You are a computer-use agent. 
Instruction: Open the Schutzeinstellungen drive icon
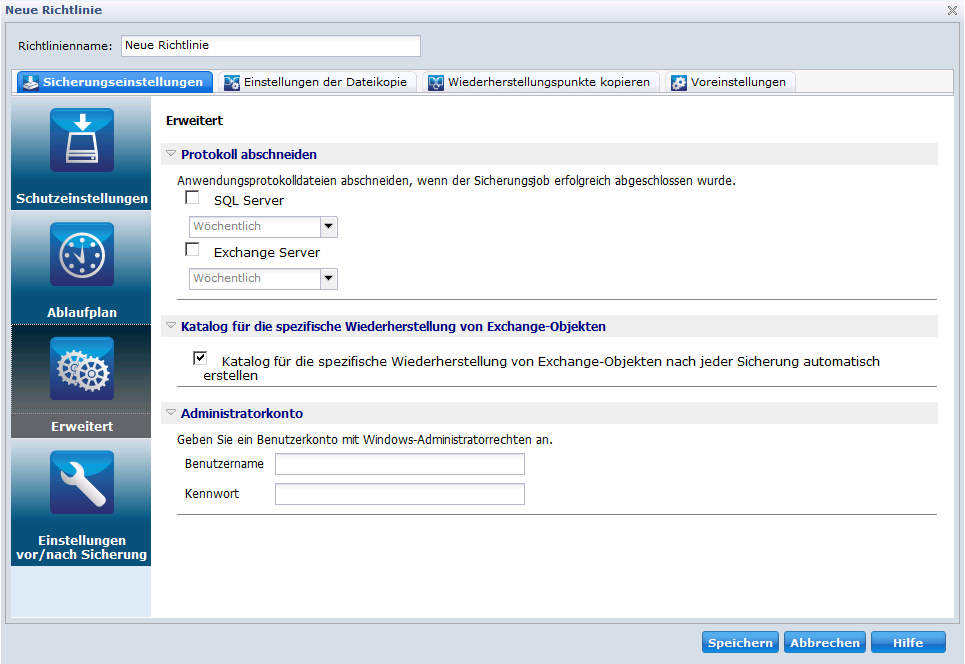81,142
